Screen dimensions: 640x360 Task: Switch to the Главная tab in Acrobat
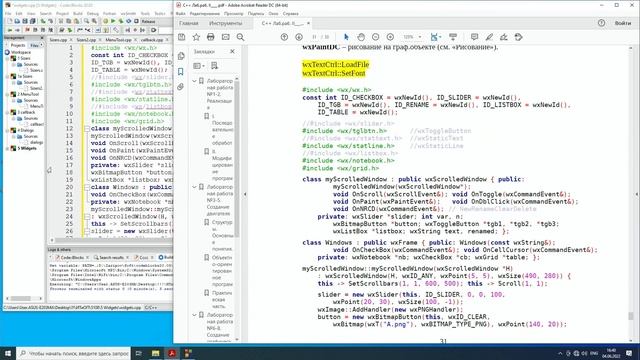click(189, 23)
